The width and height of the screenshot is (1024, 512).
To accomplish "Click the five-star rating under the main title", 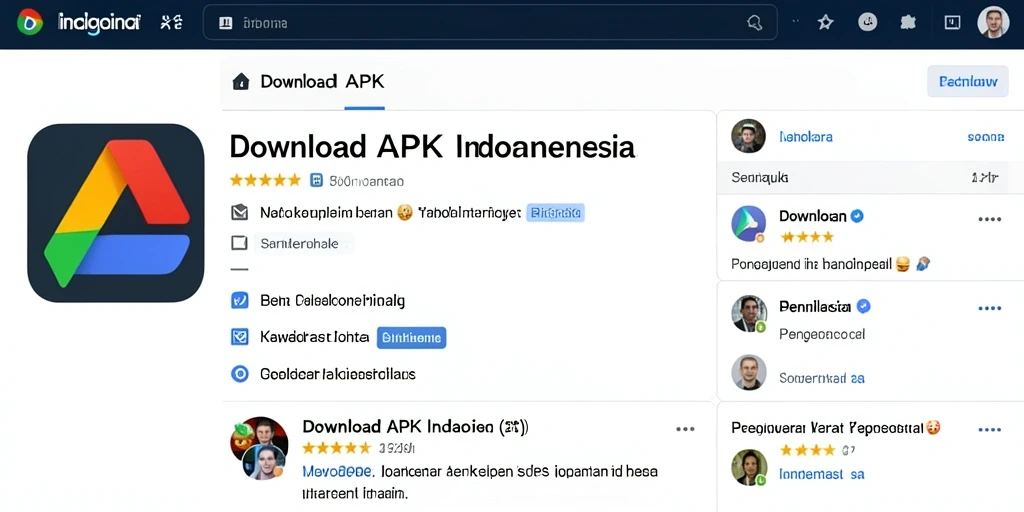I will coord(265,180).
